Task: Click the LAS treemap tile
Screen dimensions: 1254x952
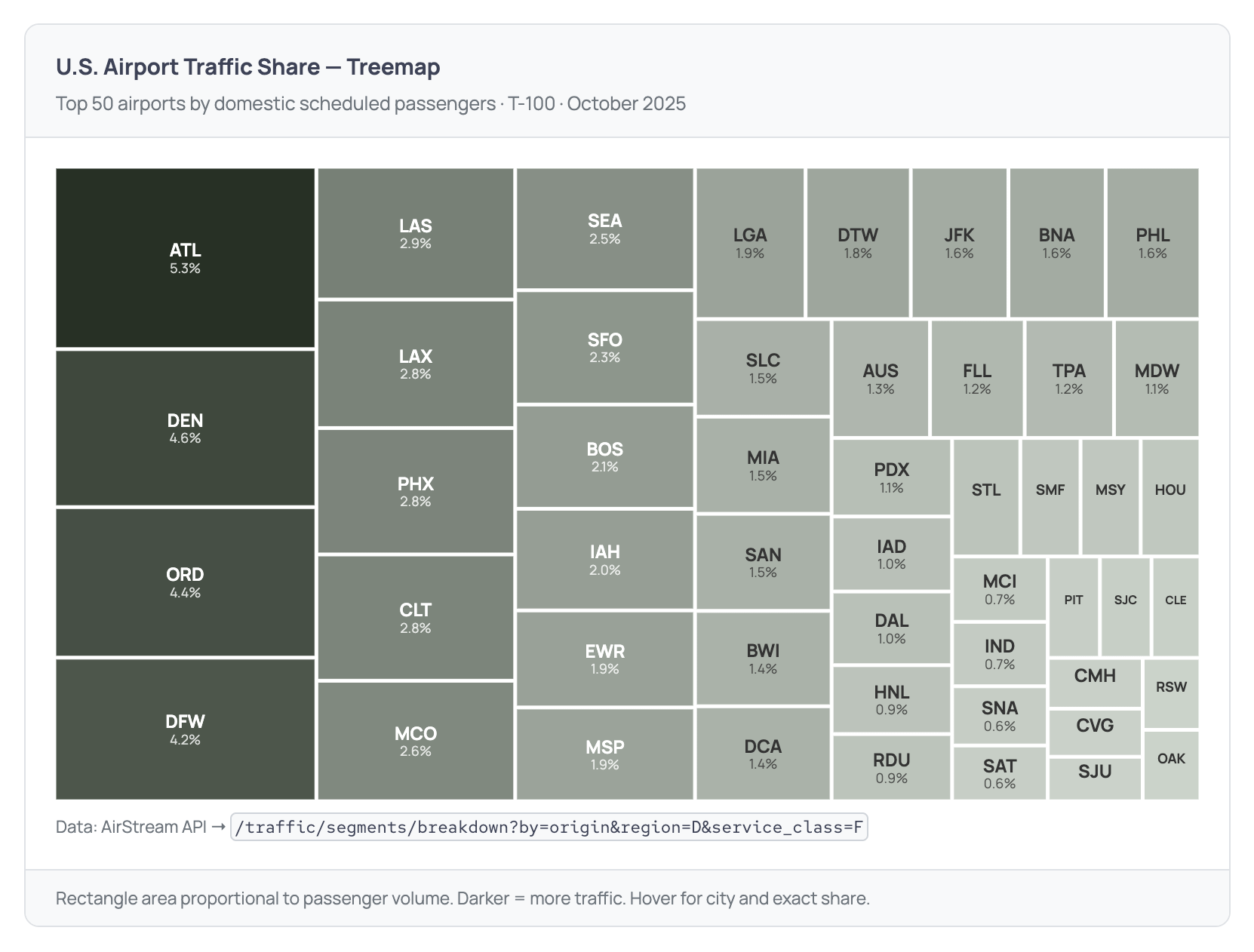Action: tap(415, 233)
